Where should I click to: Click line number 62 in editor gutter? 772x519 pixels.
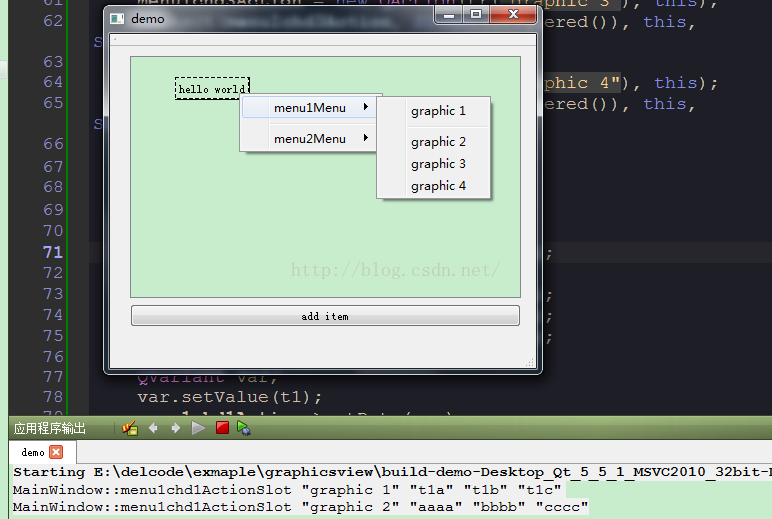pos(53,21)
